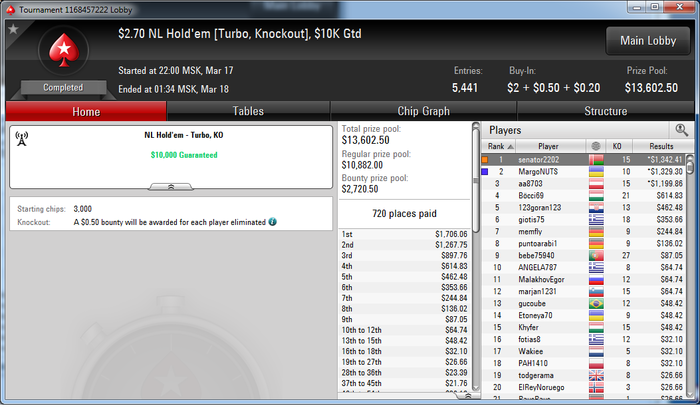700x408 pixels.
Task: Click the PokerStars red spade logo
Action: (x=64, y=50)
